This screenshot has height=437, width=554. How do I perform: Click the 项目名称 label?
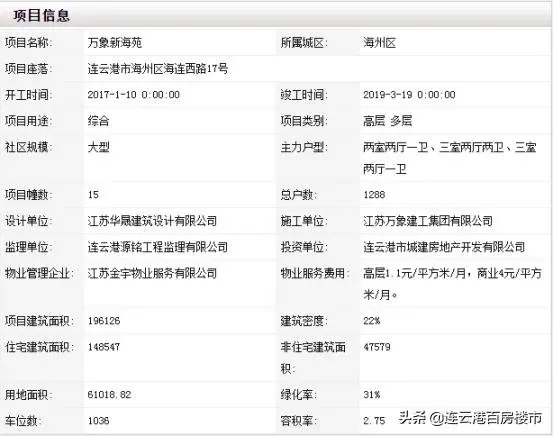(28, 43)
